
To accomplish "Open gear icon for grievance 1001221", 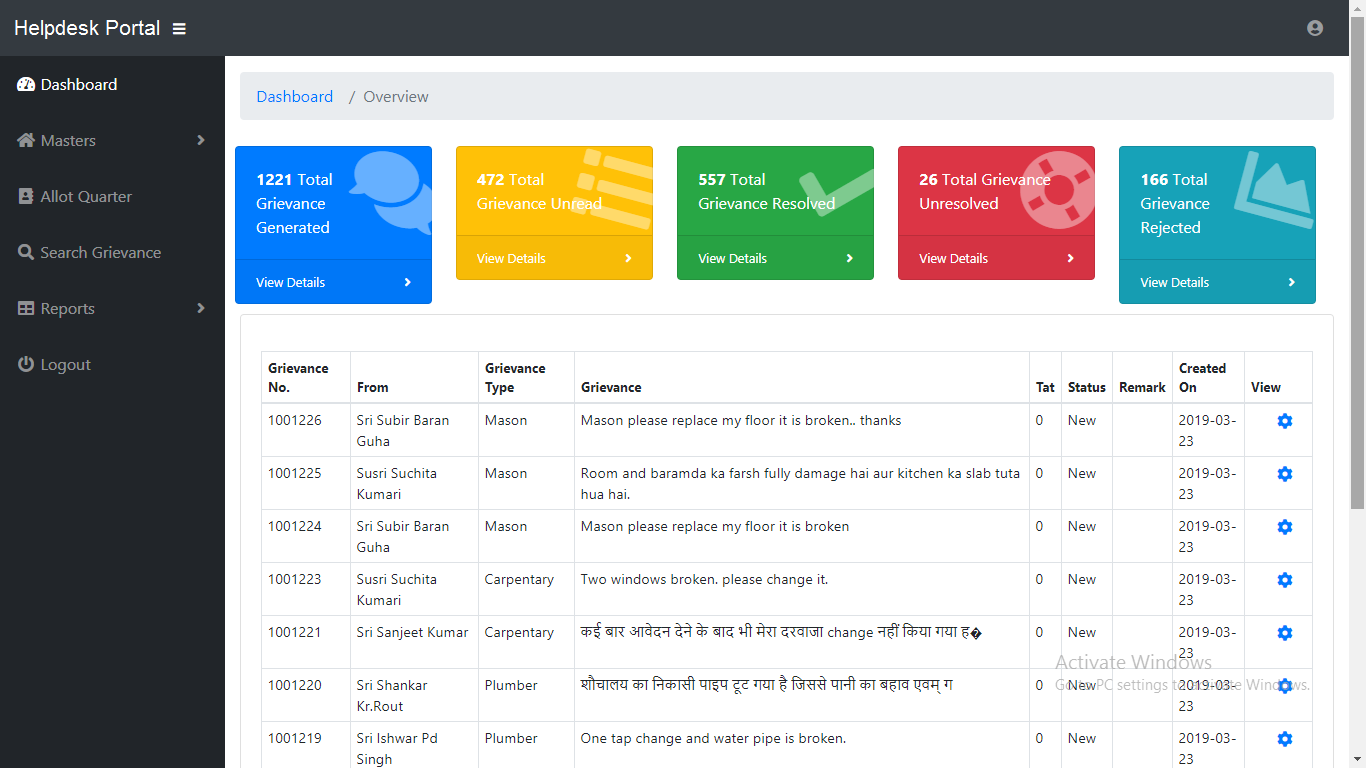I will [x=1285, y=633].
